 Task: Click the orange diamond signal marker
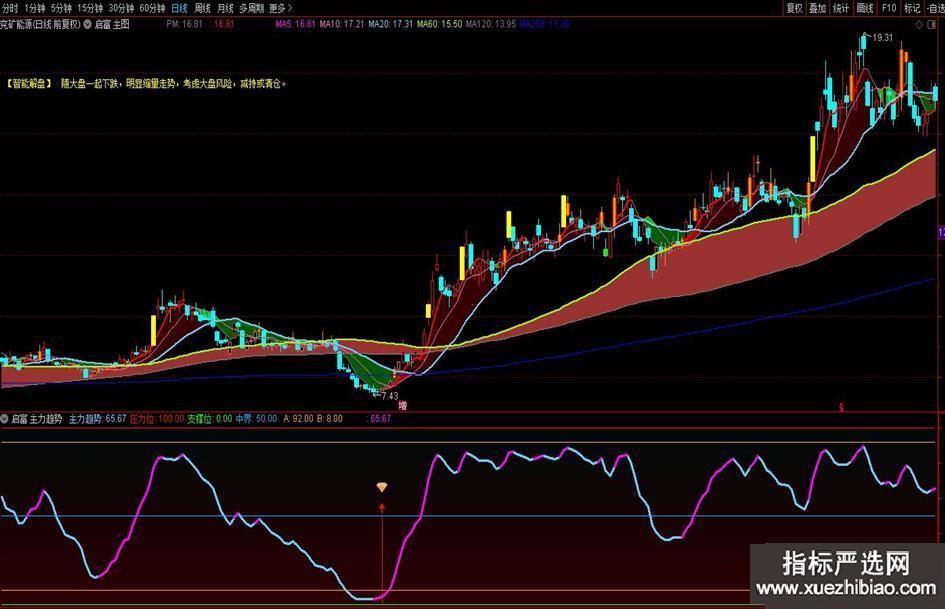(381, 487)
